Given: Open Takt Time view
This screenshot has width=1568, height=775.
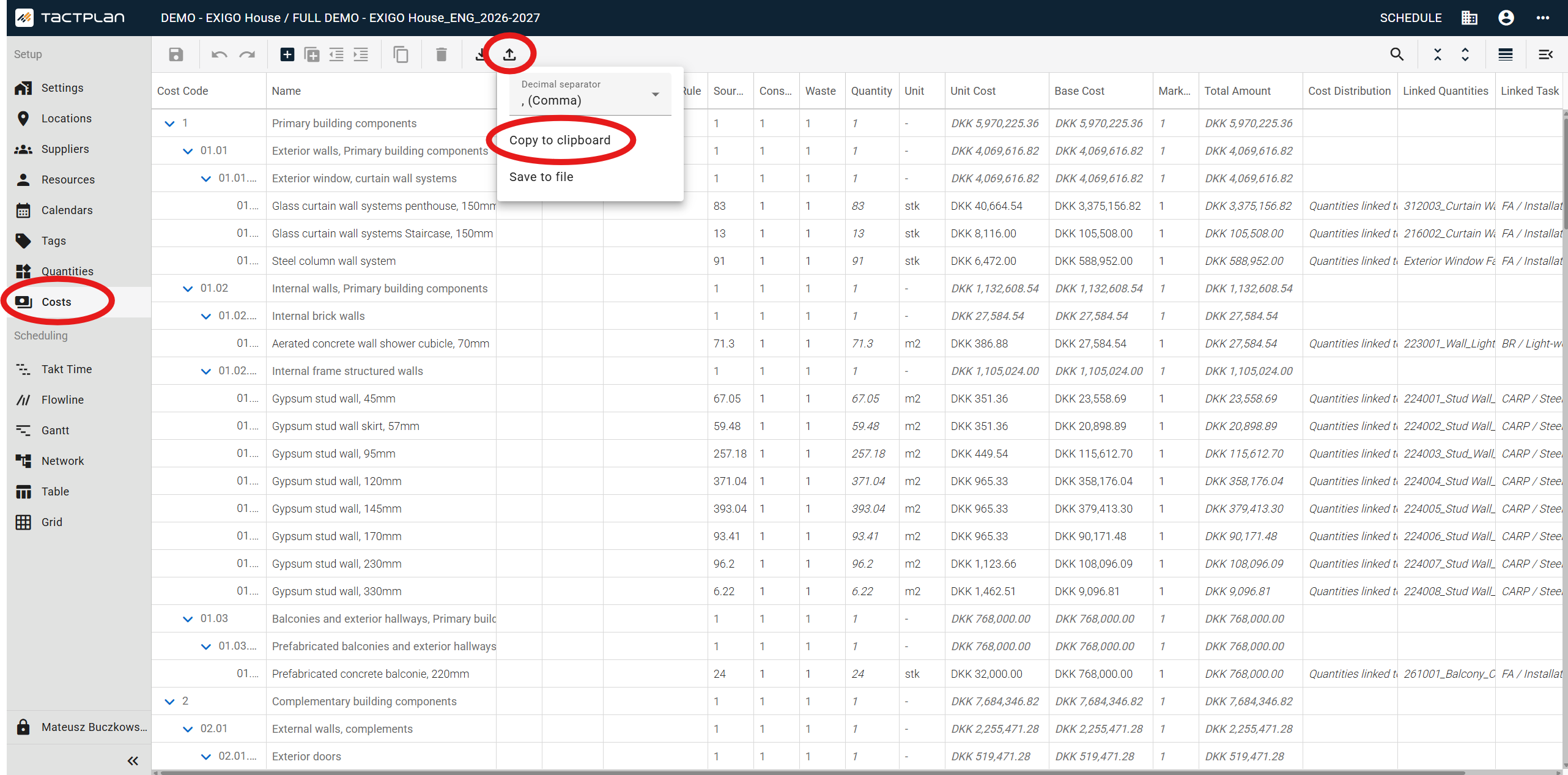Looking at the screenshot, I should coord(79,369).
